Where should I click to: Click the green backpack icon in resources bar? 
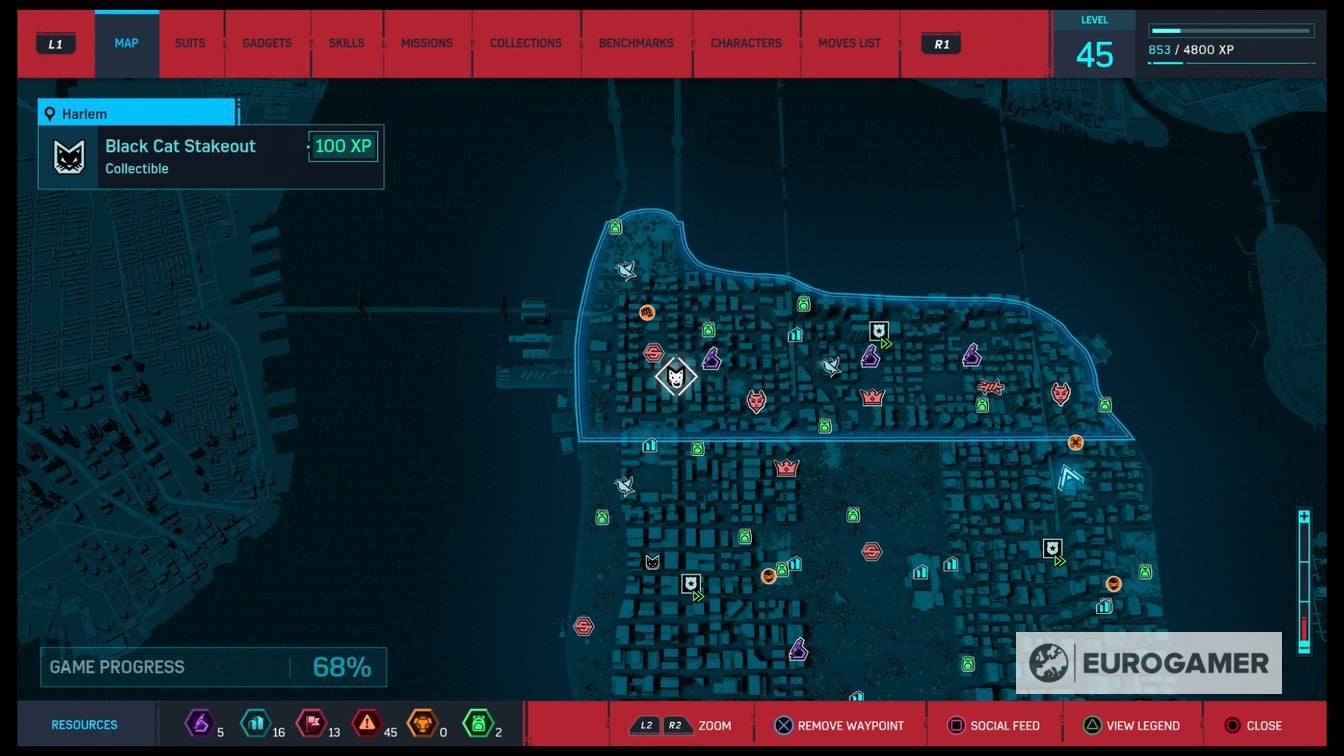pos(477,723)
